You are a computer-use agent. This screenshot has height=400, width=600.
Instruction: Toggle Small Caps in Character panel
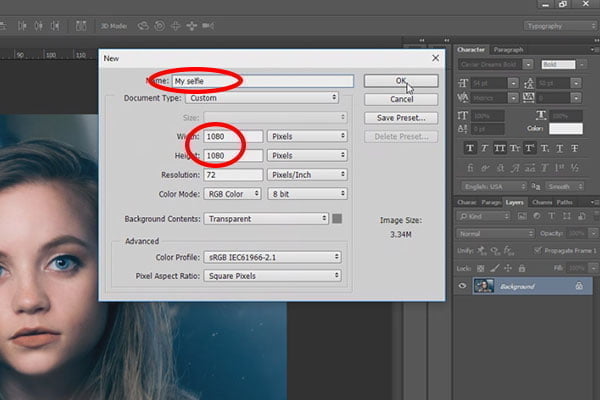coord(515,149)
